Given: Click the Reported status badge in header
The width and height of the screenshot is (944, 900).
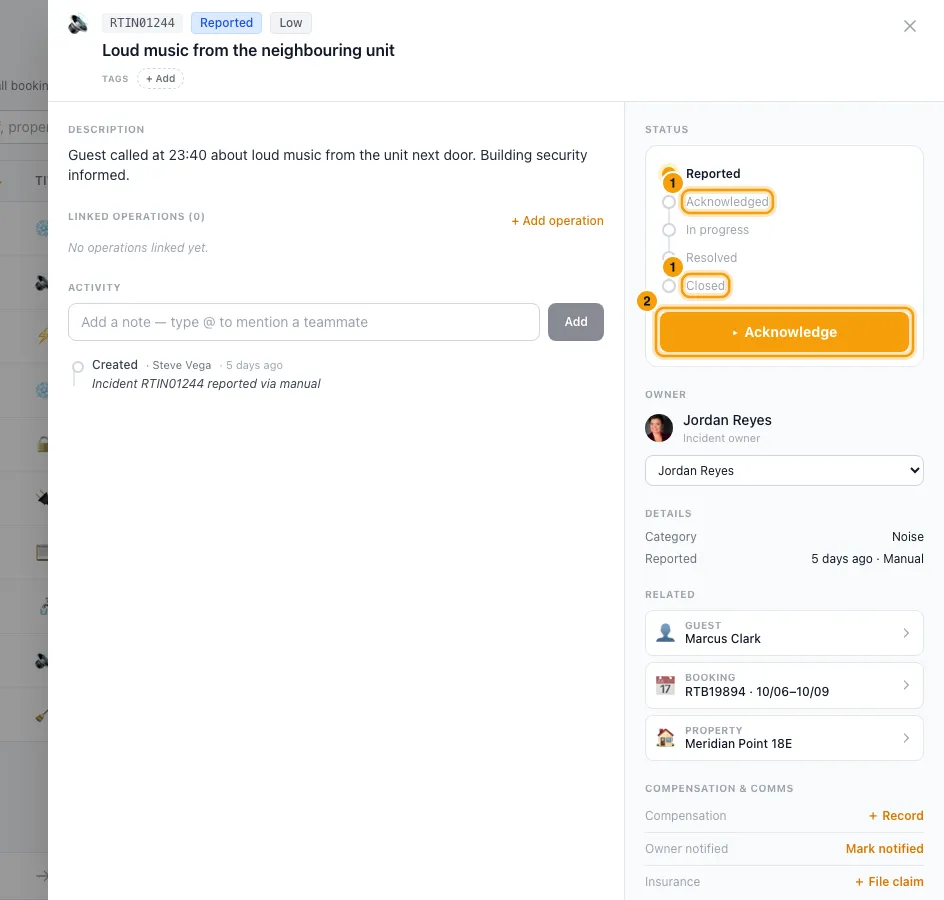Looking at the screenshot, I should click(226, 23).
